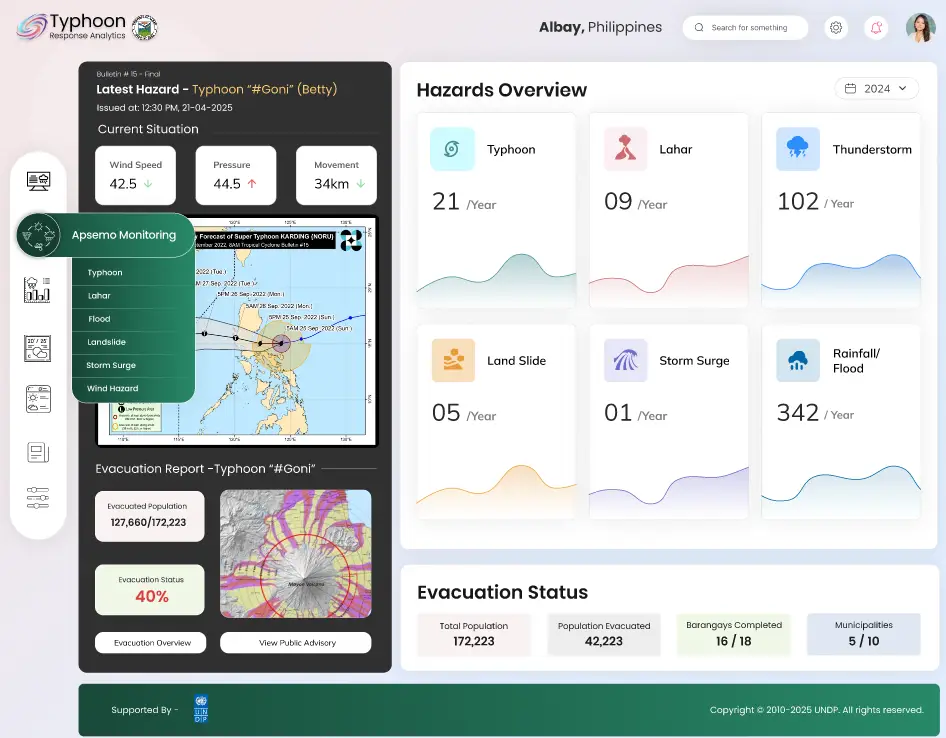Open the settings gear in the top bar
The width and height of the screenshot is (946, 738).
point(836,27)
